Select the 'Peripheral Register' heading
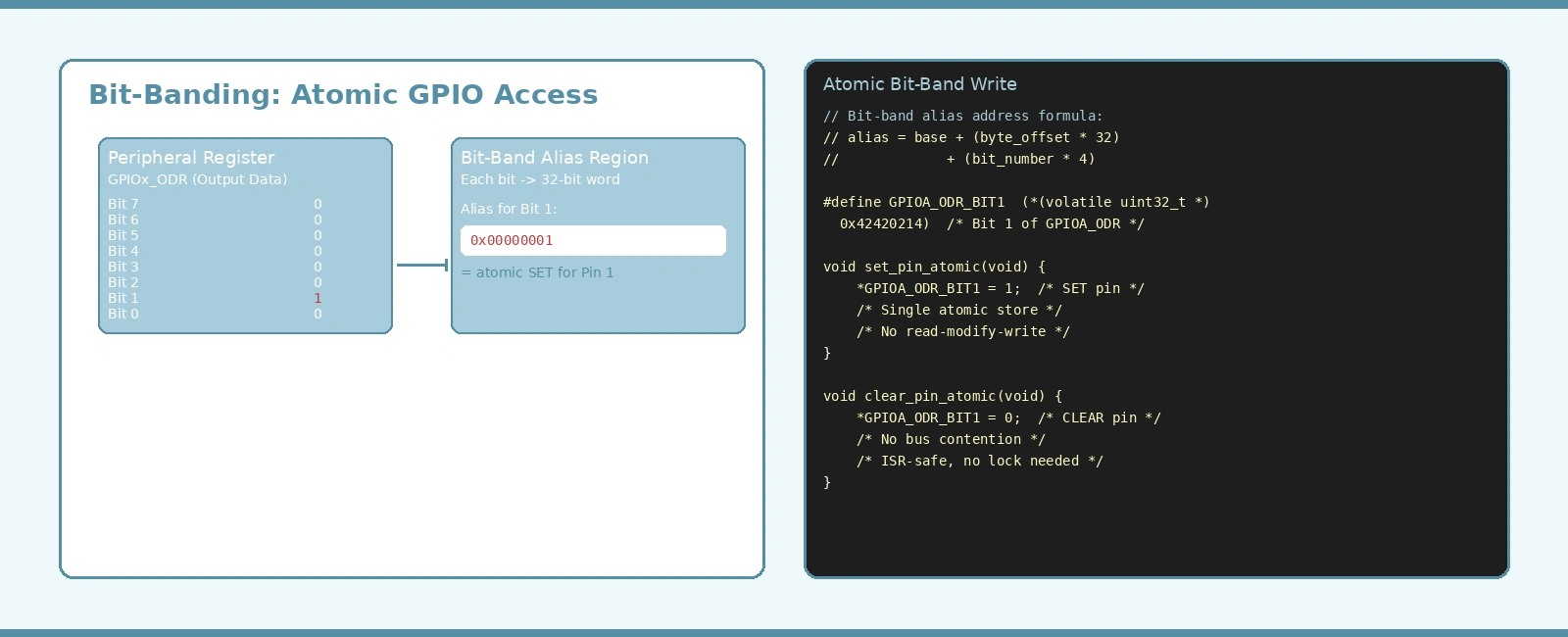The image size is (1568, 637). point(191,158)
